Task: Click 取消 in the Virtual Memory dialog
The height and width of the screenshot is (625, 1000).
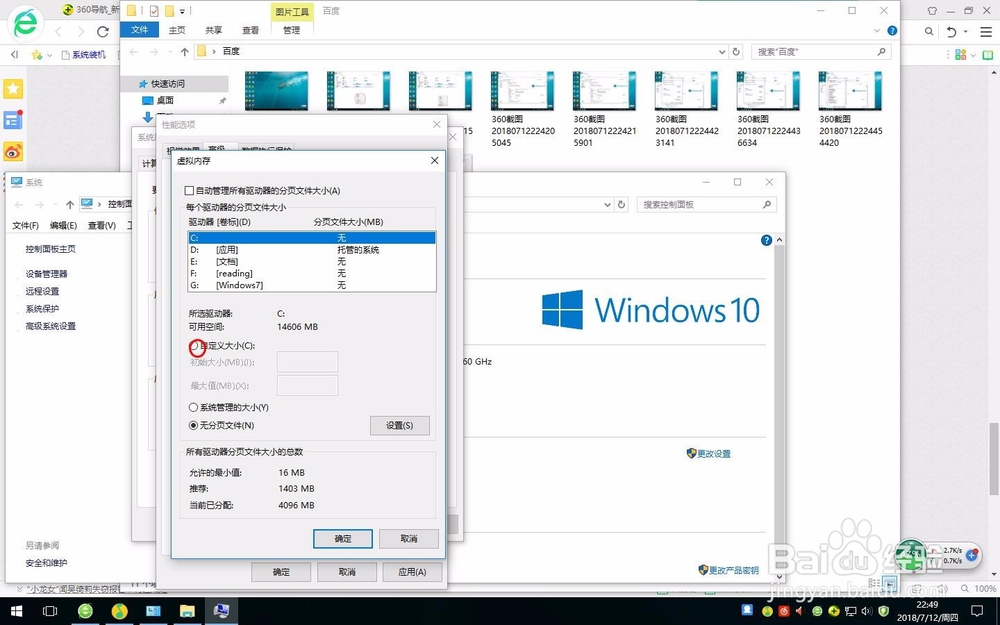Action: [x=409, y=539]
